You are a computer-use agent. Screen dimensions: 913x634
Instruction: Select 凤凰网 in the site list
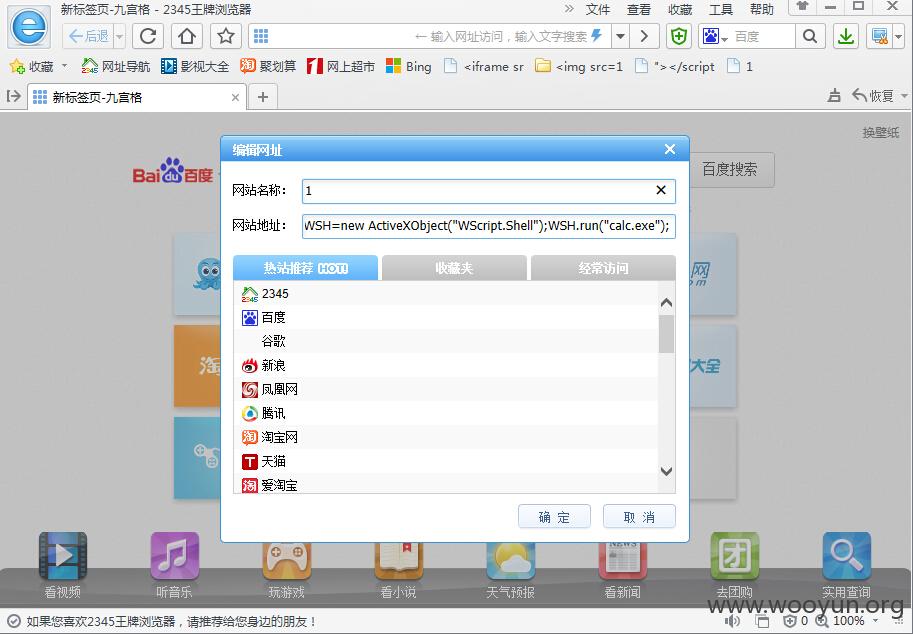[x=445, y=389]
